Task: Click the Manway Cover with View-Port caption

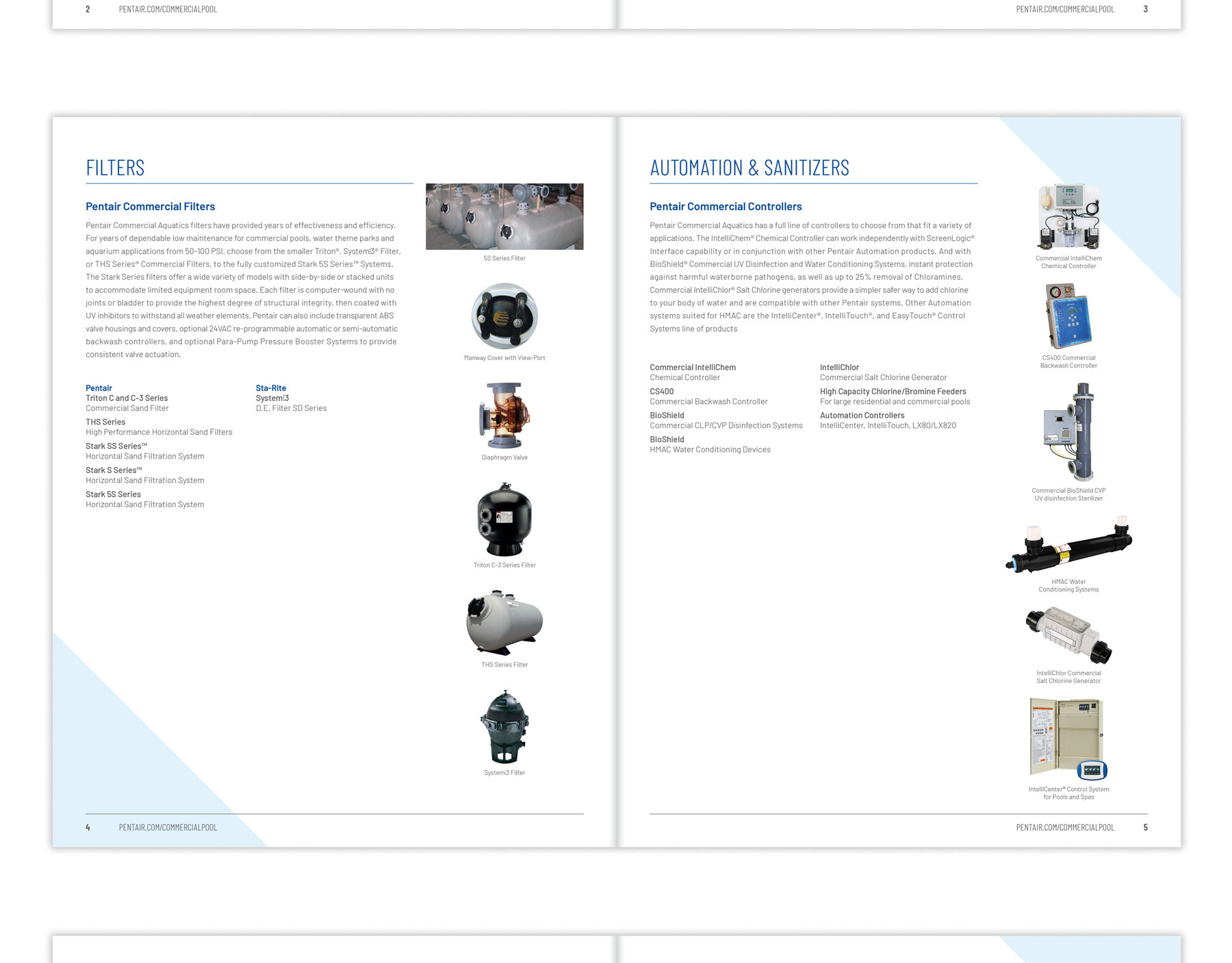Action: click(x=504, y=358)
